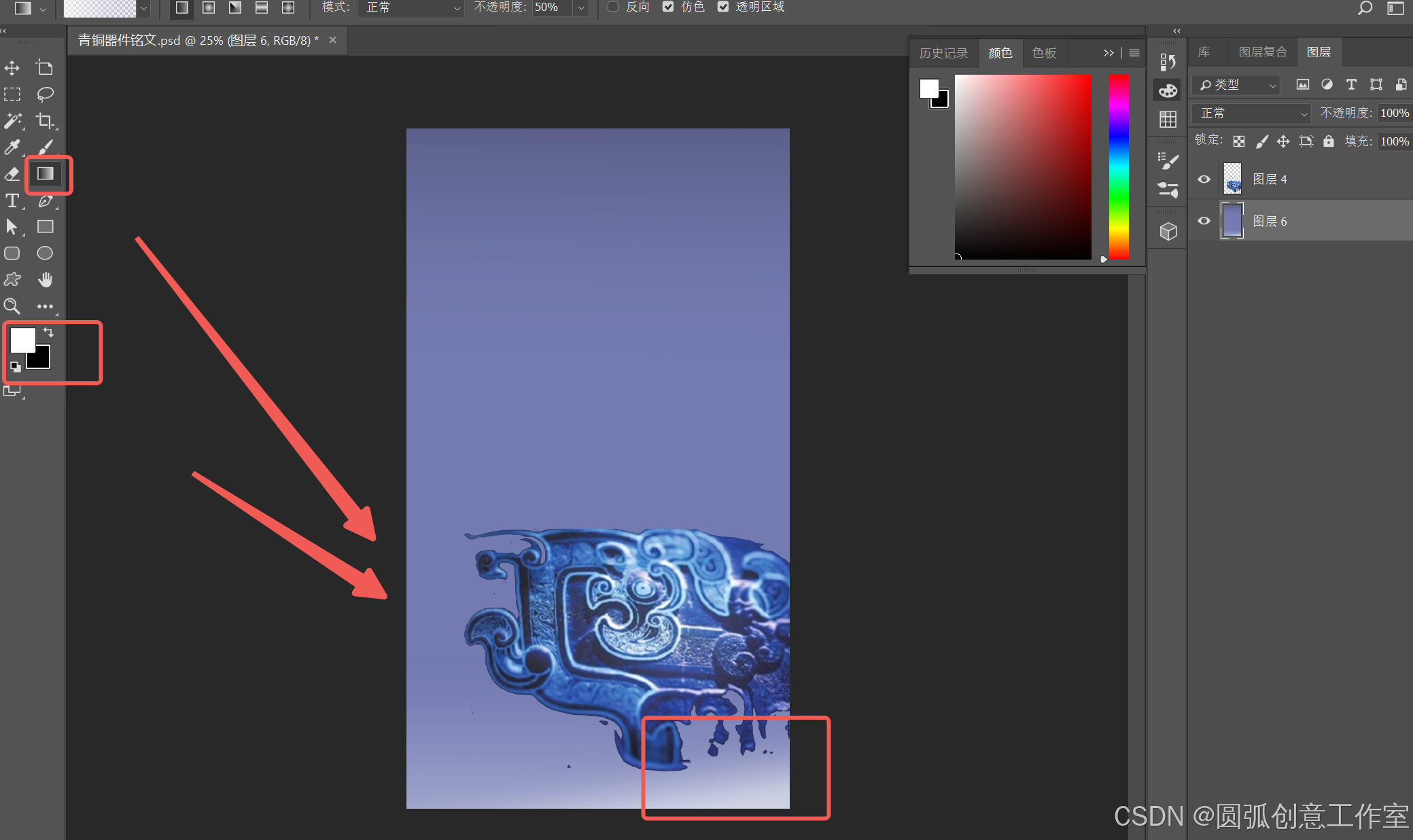The height and width of the screenshot is (840, 1413).
Task: Open the 类型 layer filter dropdown
Action: pyautogui.click(x=1237, y=85)
